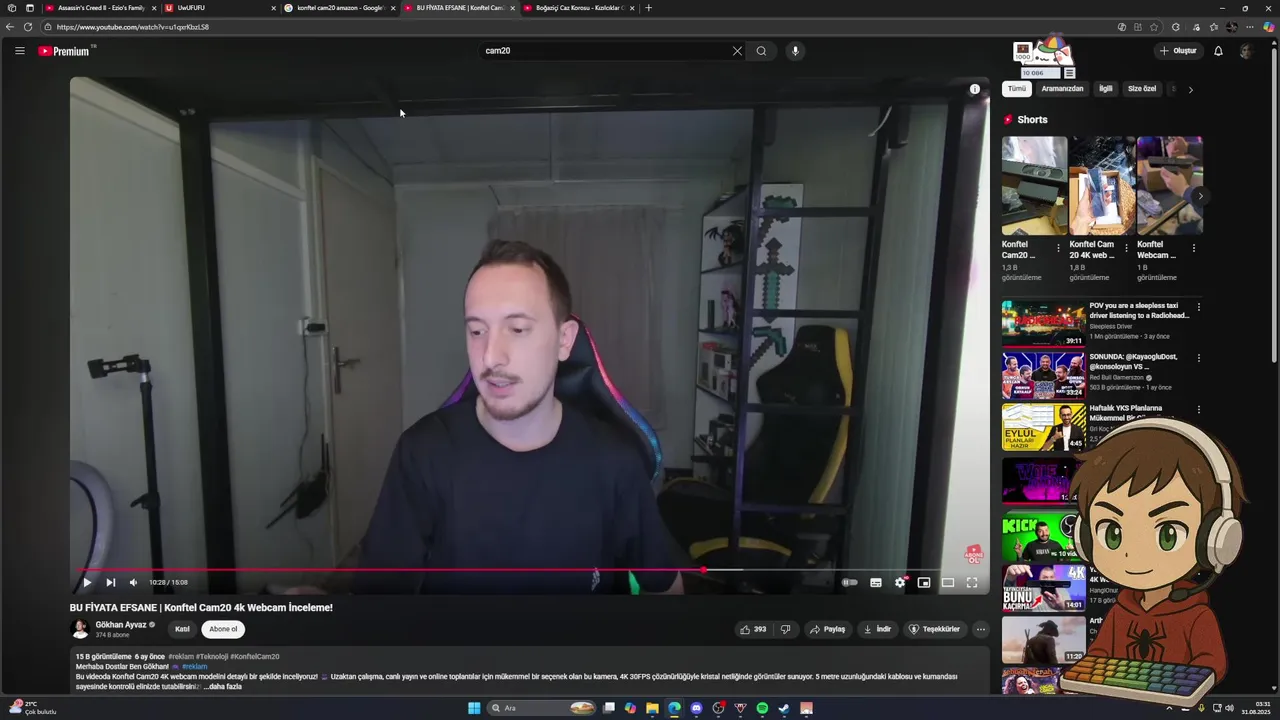Image resolution: width=1280 pixels, height=720 pixels.
Task: Switch to Boğaziçi Caz Korosu tab
Action: (x=579, y=8)
